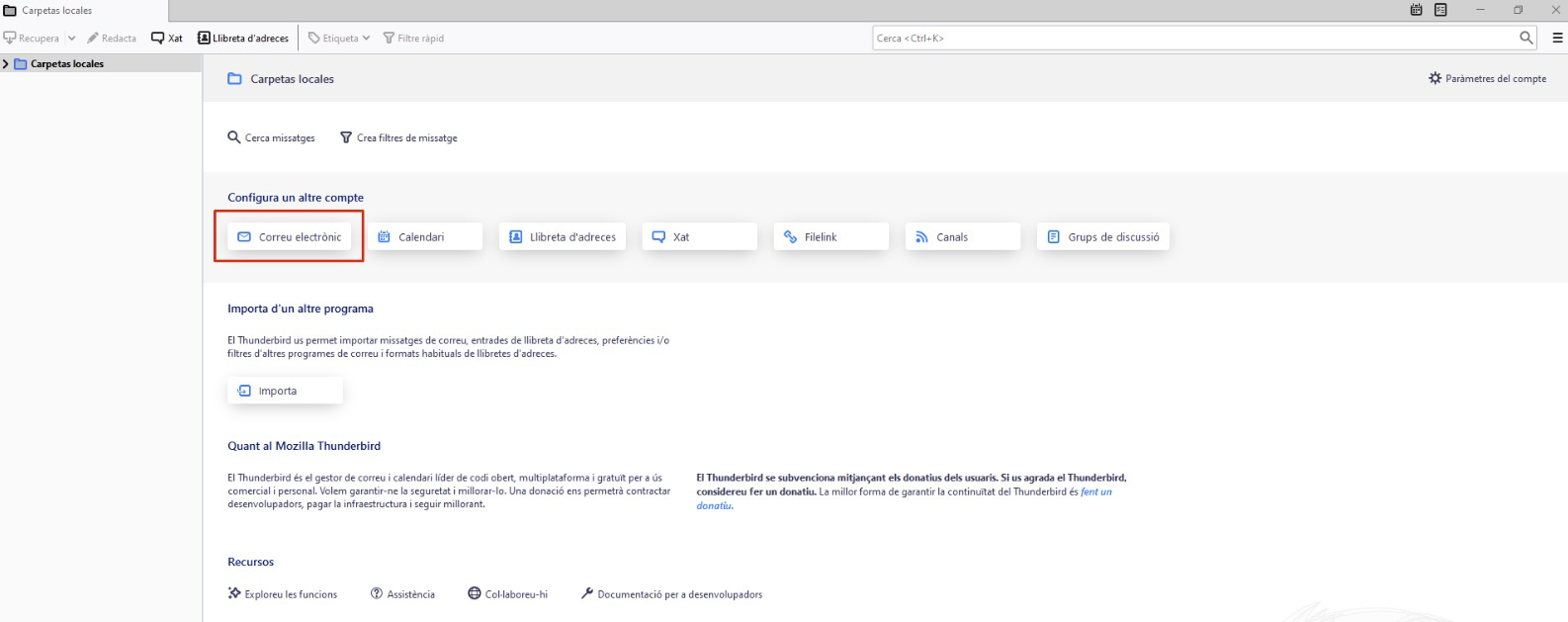Toggle the Filtre ràpid quick filter
The height and width of the screenshot is (622, 1568).
tap(413, 39)
